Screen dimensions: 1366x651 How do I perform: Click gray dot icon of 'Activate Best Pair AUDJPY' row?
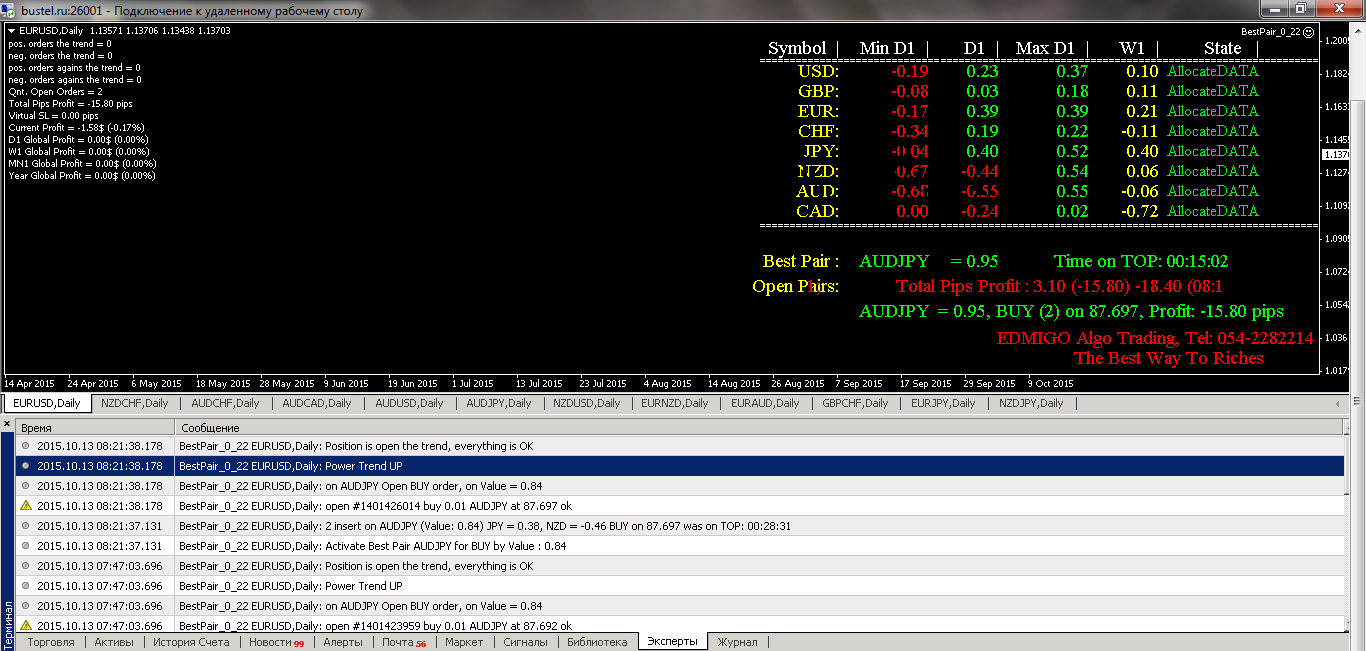click(26, 546)
